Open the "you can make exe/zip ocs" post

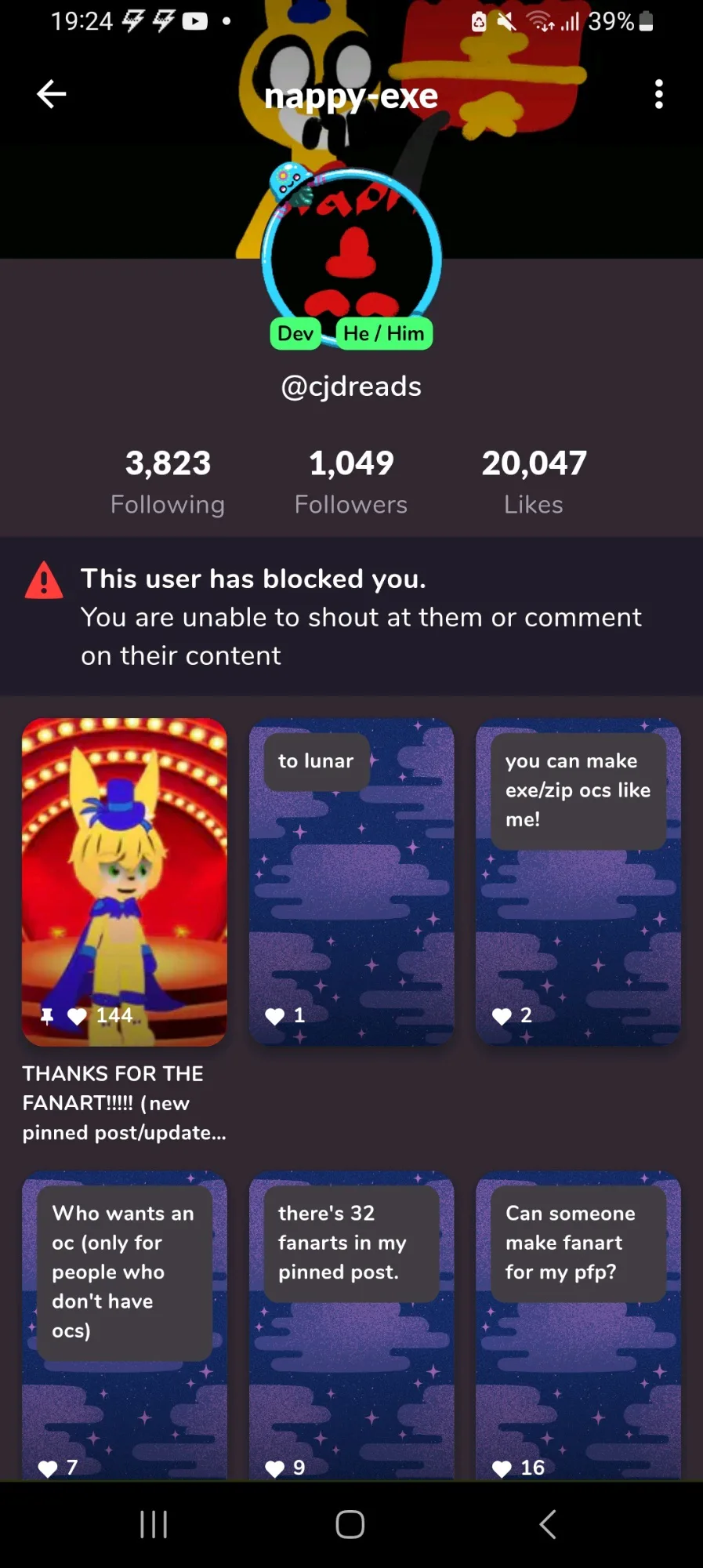[578, 882]
